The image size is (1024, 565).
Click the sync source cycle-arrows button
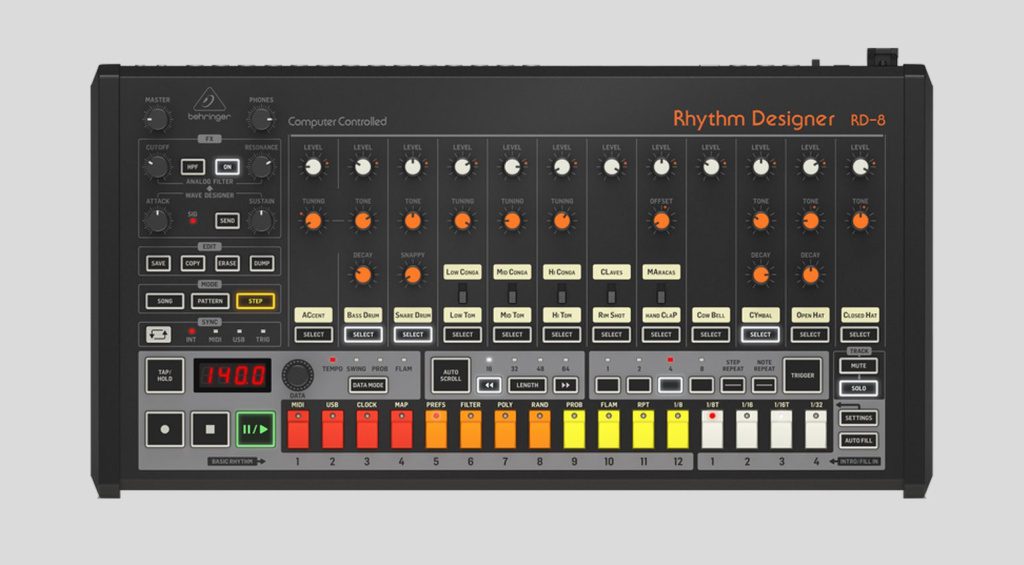click(x=158, y=334)
